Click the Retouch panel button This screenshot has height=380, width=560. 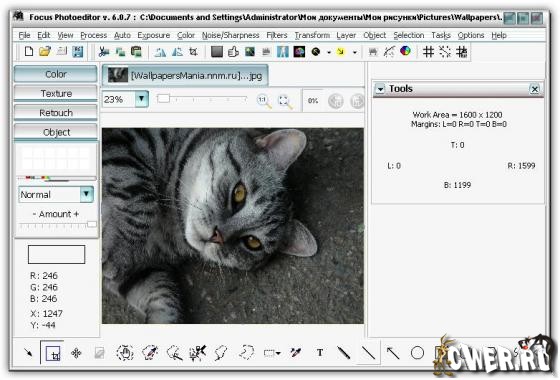click(56, 113)
